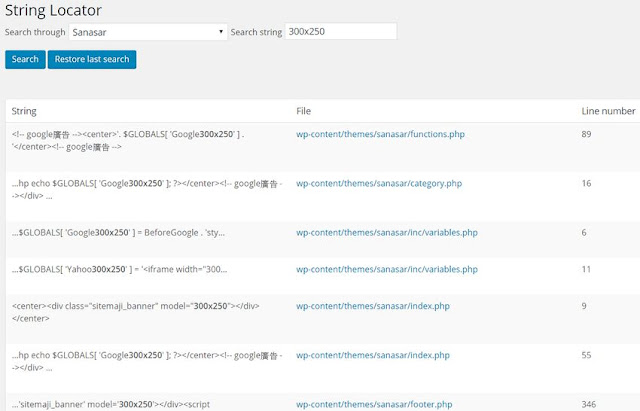This screenshot has height=411, width=640.
Task: Open the Search through dropdown showing Sanasar
Action: 148,32
